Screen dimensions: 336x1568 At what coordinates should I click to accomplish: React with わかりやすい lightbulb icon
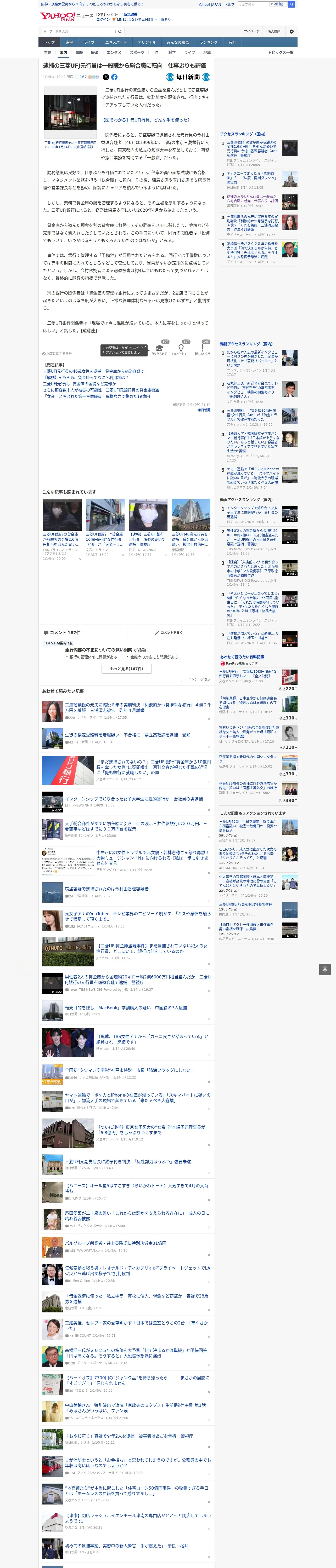[181, 348]
